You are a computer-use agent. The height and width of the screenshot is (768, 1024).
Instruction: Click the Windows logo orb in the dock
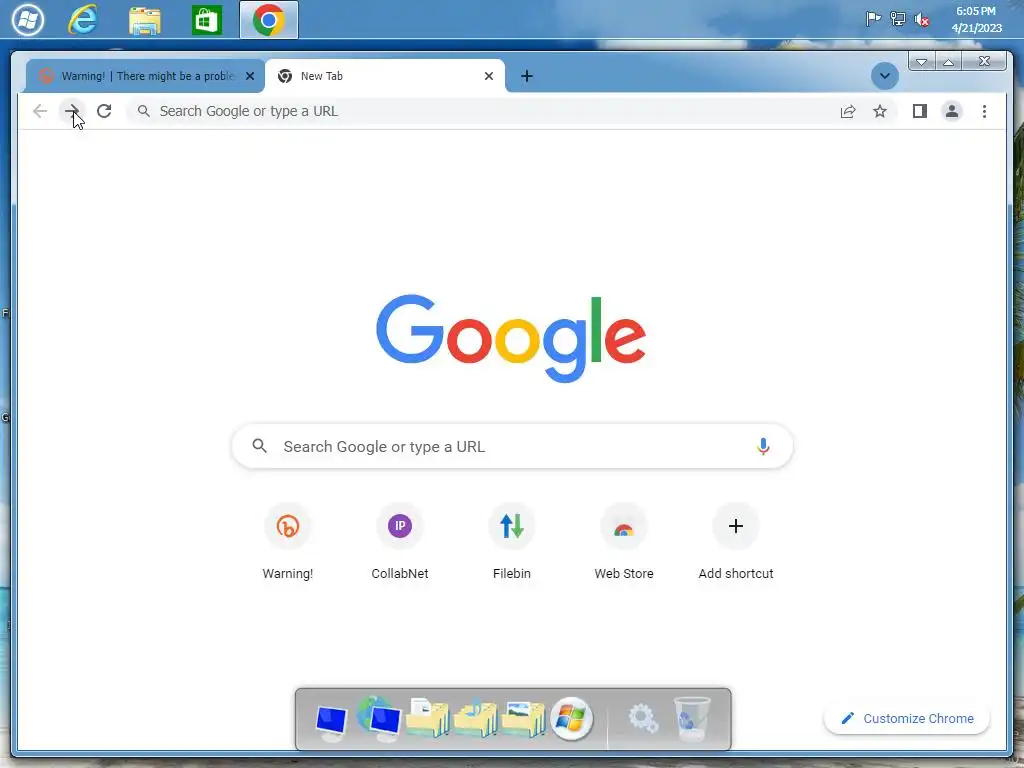[571, 719]
